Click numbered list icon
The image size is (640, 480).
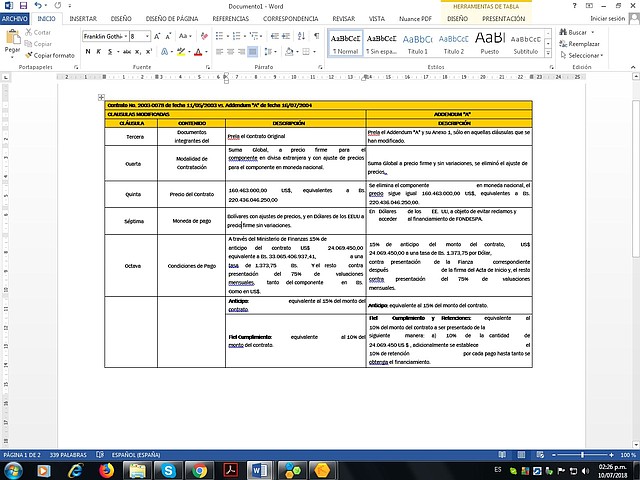(x=236, y=36)
